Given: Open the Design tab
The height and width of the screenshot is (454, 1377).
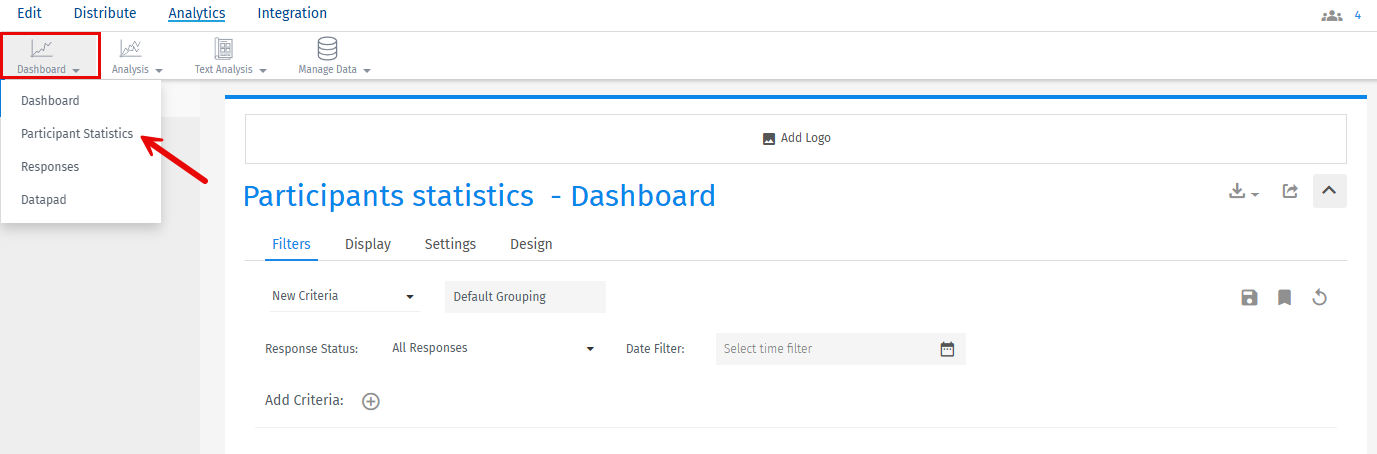Looking at the screenshot, I should click(531, 244).
